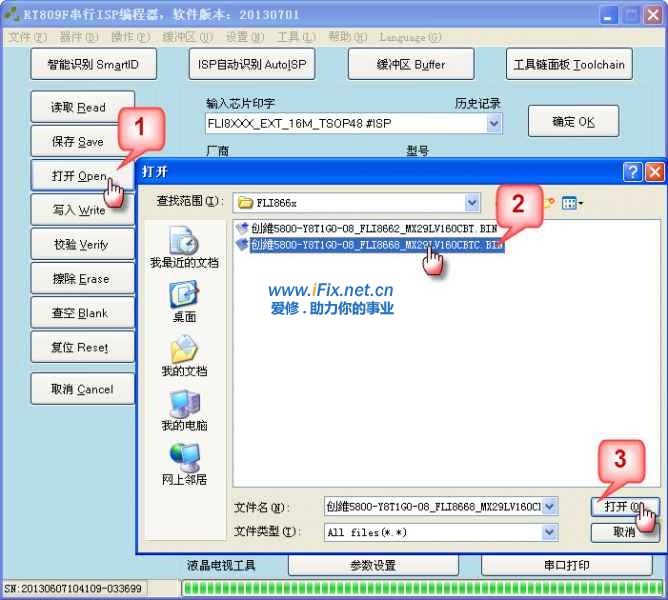This screenshot has width=668, height=600.
Task: Select the 液晶电视工具 tab
Action: point(221,565)
